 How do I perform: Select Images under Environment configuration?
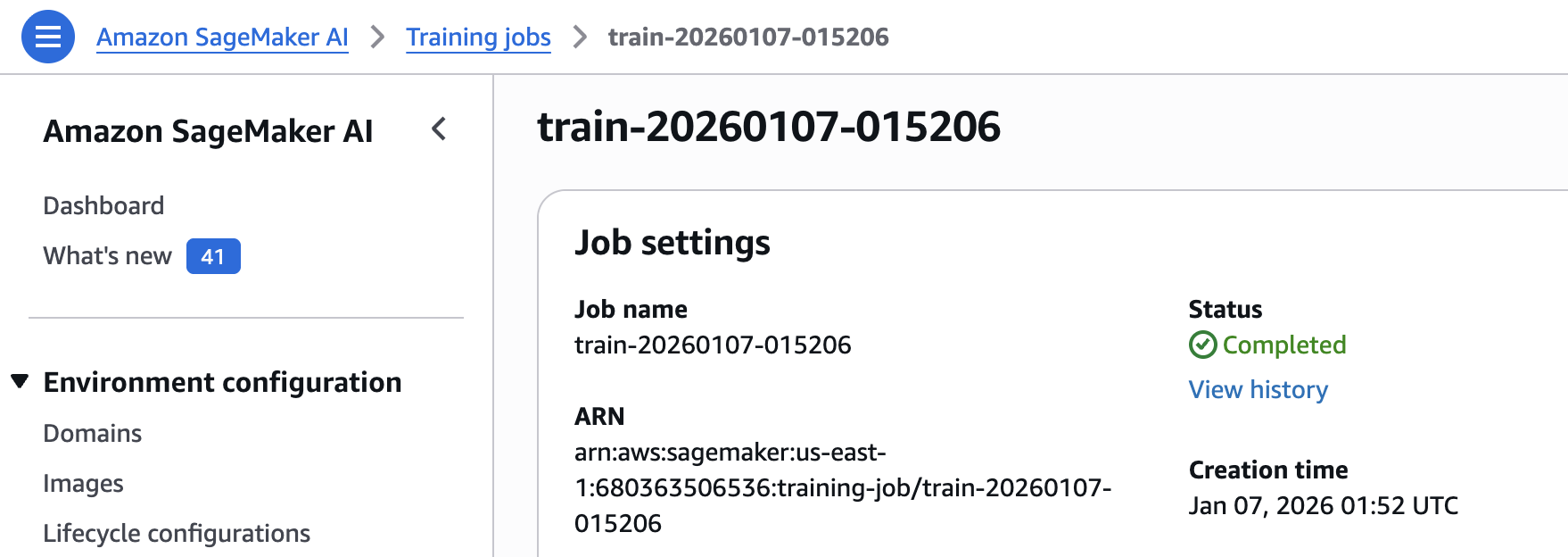[x=83, y=484]
